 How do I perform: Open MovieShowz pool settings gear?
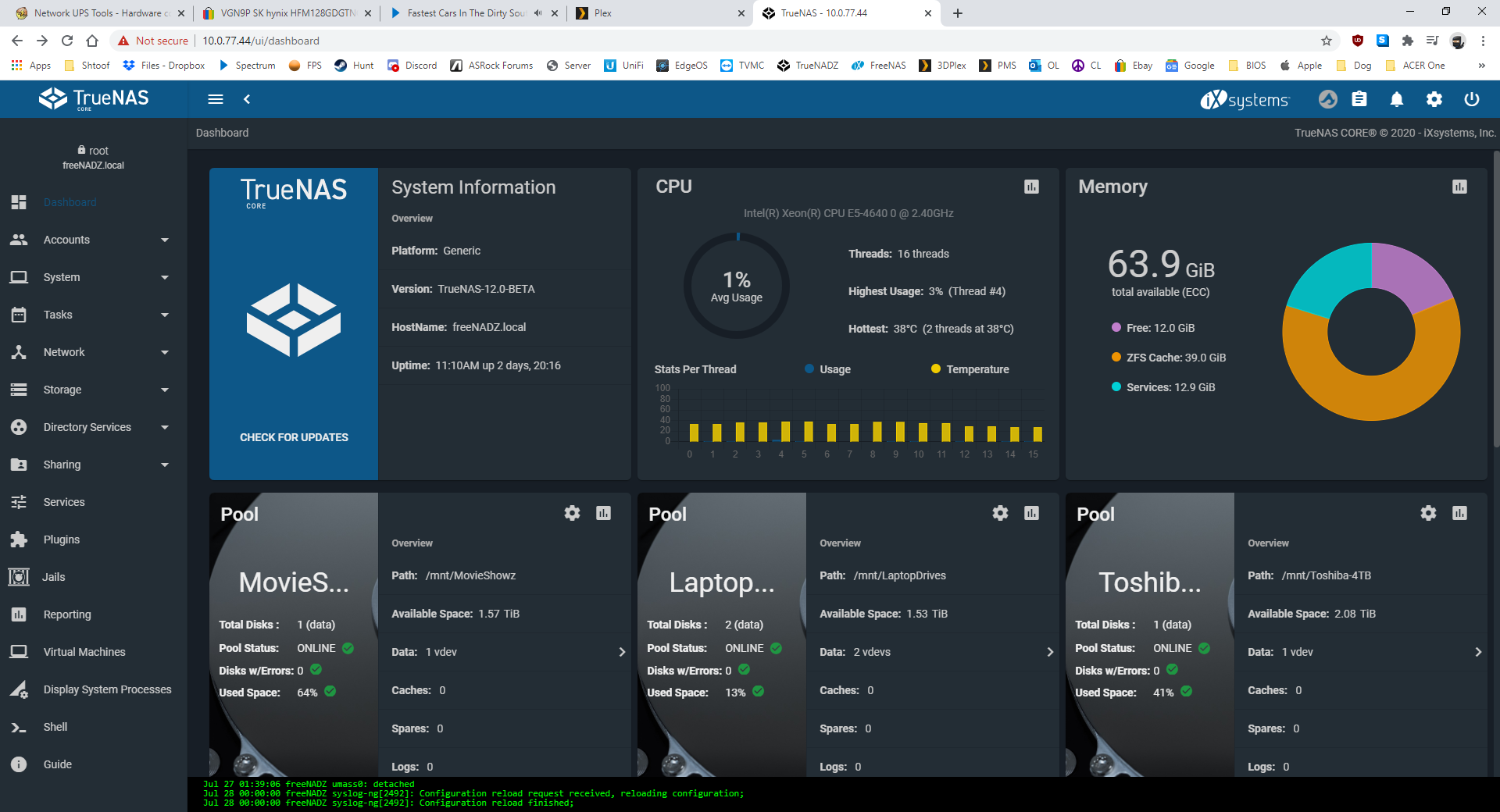(x=573, y=513)
